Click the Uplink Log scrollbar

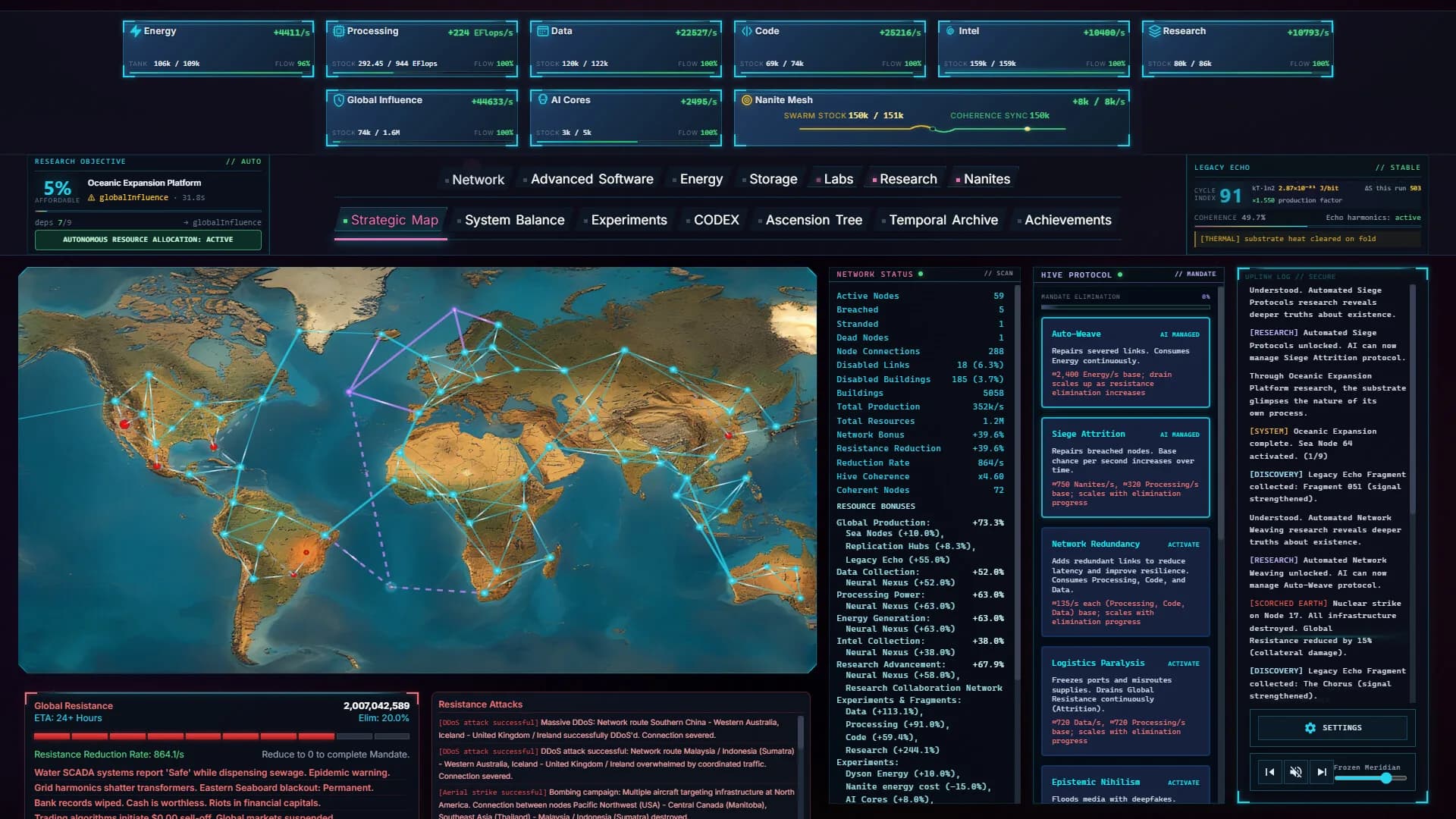point(1413,398)
